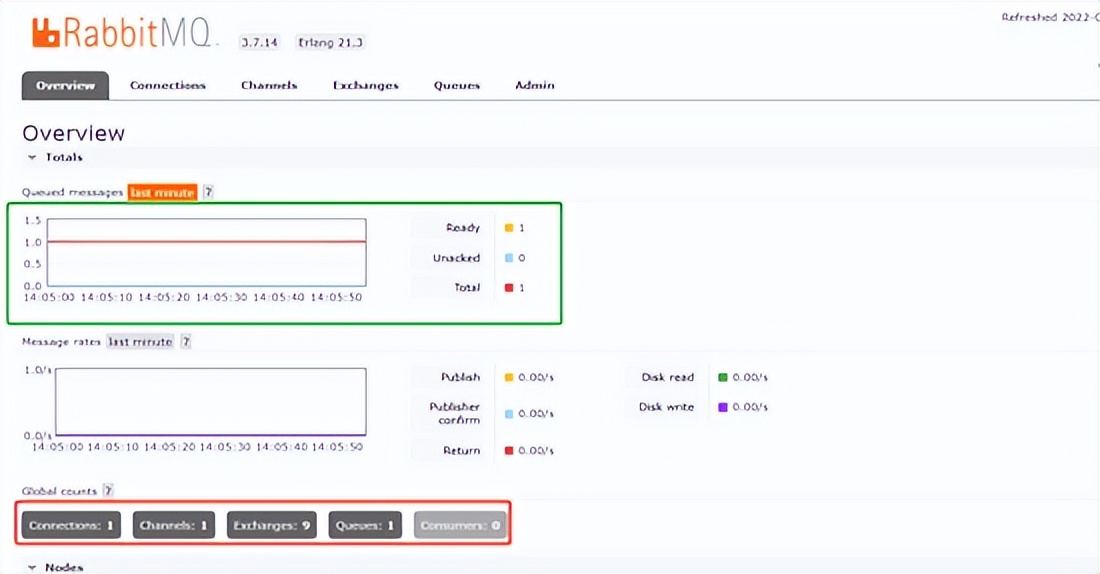Click the yellow Ready swatch
This screenshot has width=1100, height=574.
click(509, 228)
